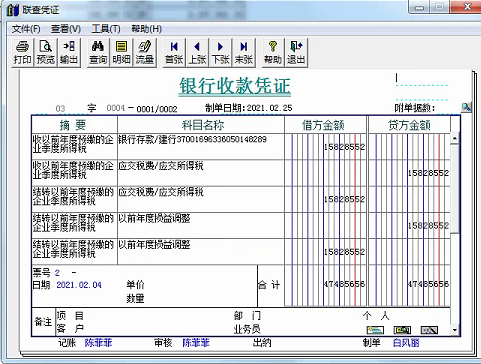Open the 查看(V) menu
Image resolution: width=481 pixels, height=364 pixels.
(x=66, y=29)
